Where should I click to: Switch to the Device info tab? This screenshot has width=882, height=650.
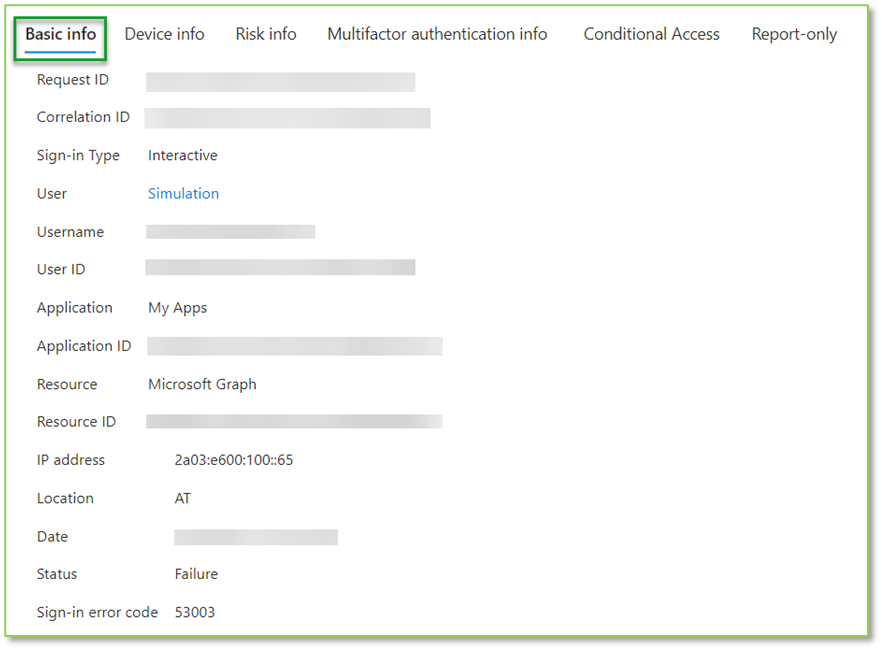click(164, 33)
